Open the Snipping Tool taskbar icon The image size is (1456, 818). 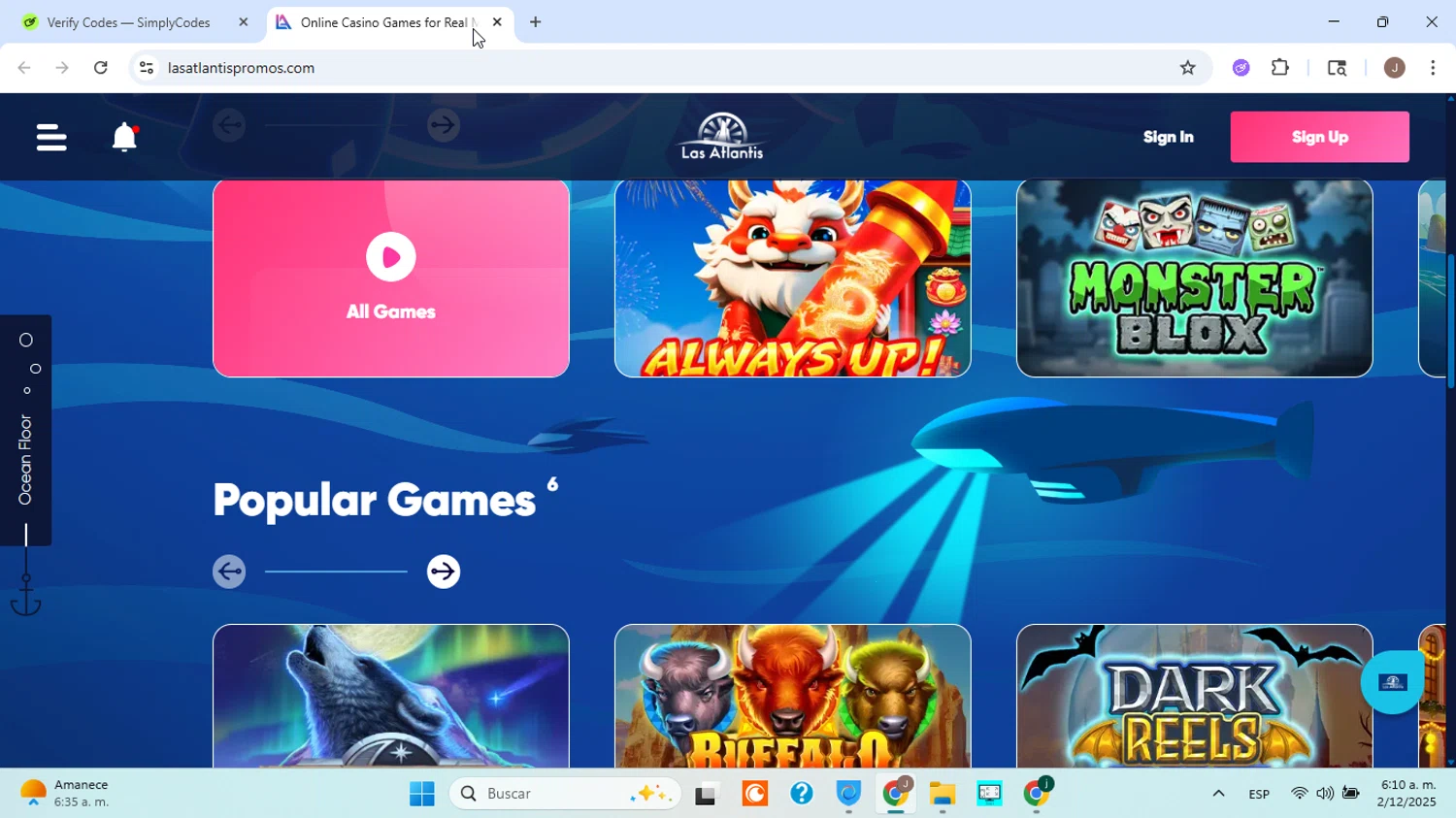pyautogui.click(x=989, y=794)
